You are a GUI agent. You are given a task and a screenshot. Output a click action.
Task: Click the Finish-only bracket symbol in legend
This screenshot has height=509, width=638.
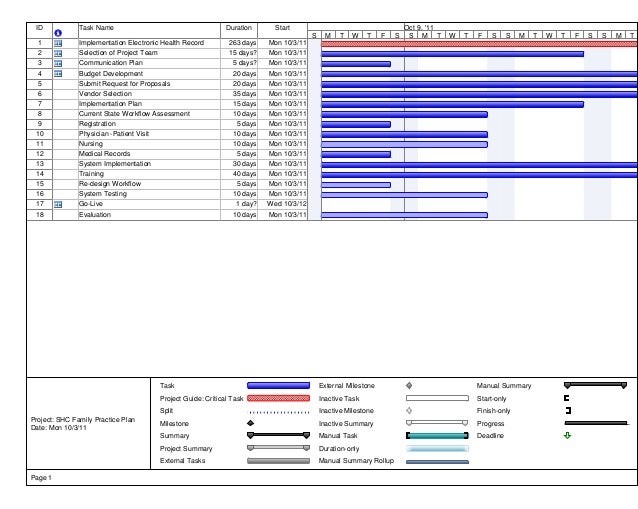coord(568,410)
